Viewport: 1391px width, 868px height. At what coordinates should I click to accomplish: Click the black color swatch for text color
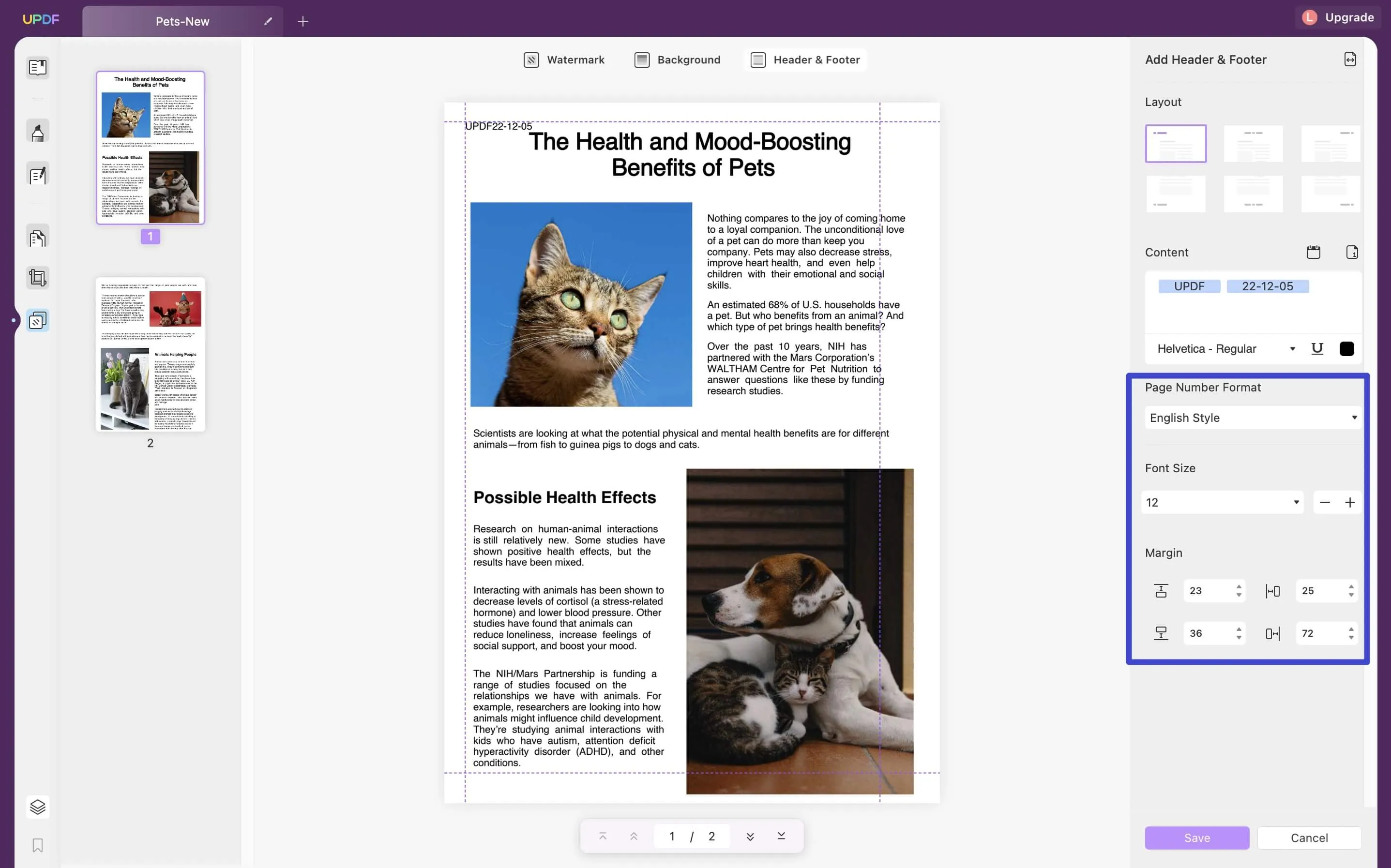(1348, 348)
